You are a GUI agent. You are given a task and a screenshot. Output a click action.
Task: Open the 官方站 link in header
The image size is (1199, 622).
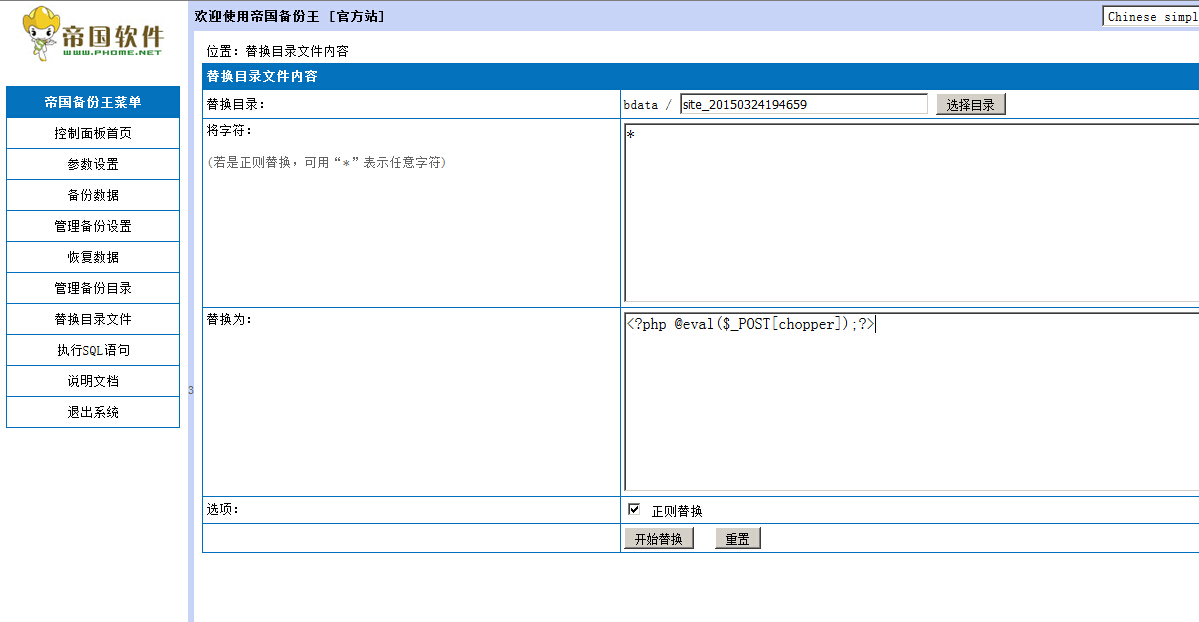(356, 16)
